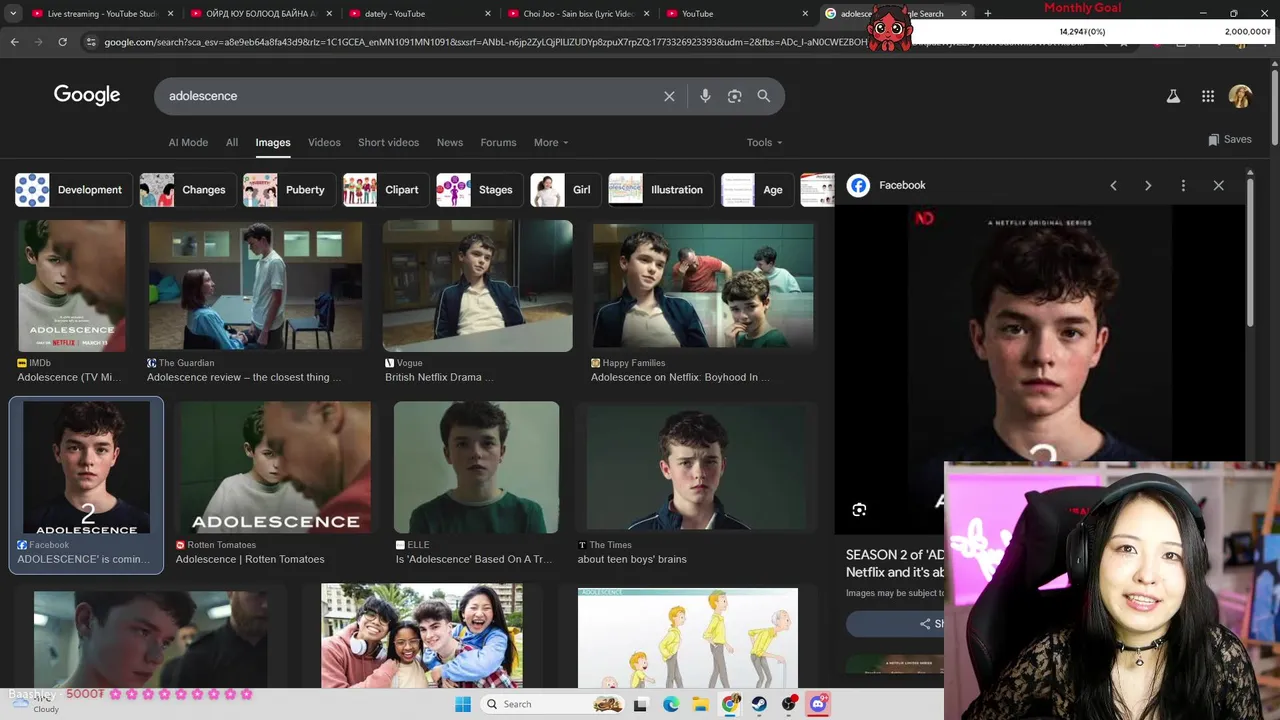Open the group of teens photo thumbnail
Screen dimensions: 1280x720
pyautogui.click(x=422, y=637)
